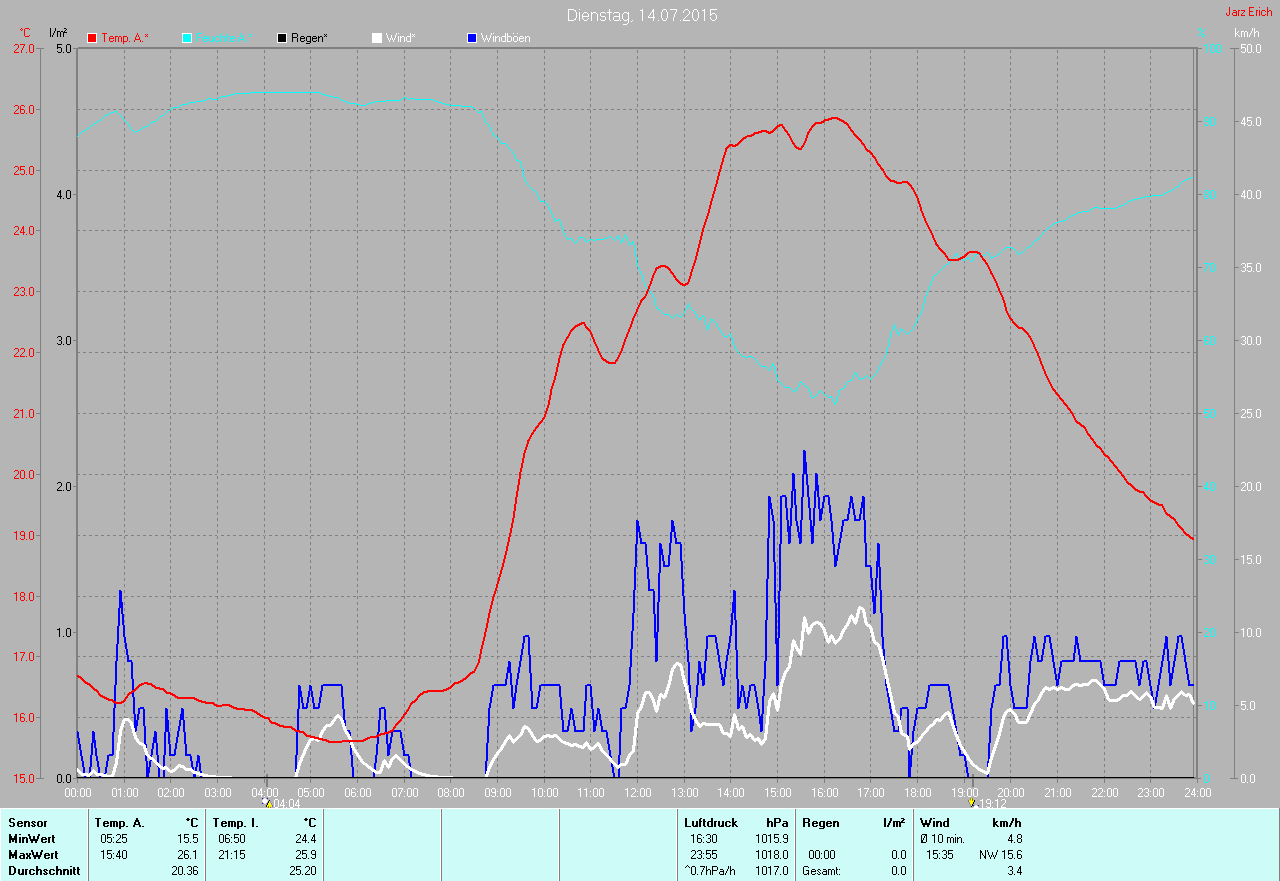Select the Temp. A. legend label
The height and width of the screenshot is (881, 1280).
(124, 38)
